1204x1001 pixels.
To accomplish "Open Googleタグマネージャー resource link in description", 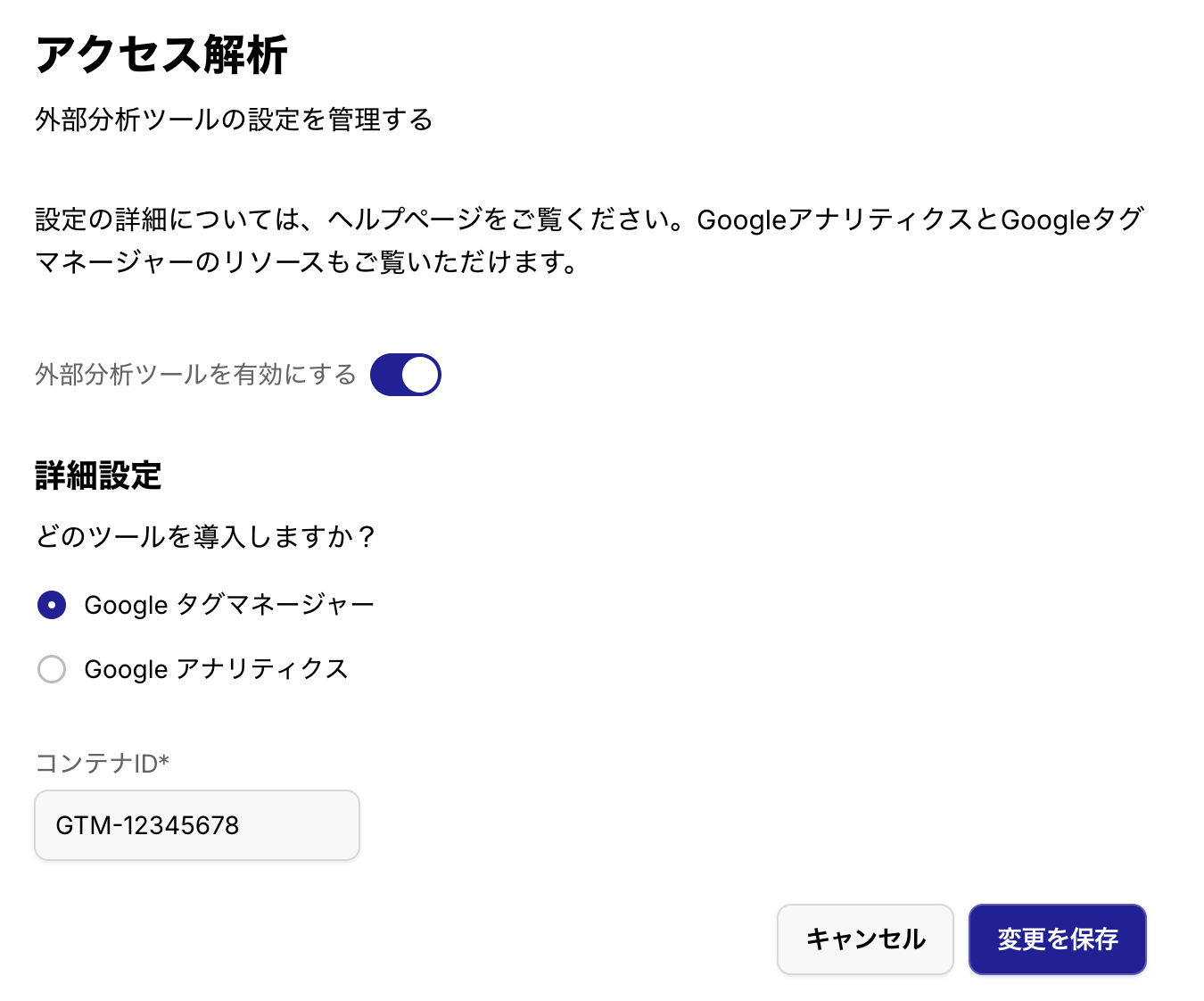I will click(1070, 219).
